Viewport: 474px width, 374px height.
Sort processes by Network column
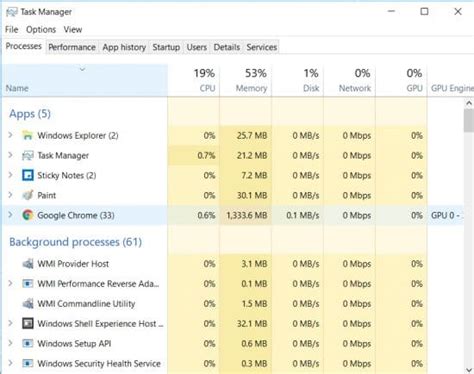tap(350, 80)
